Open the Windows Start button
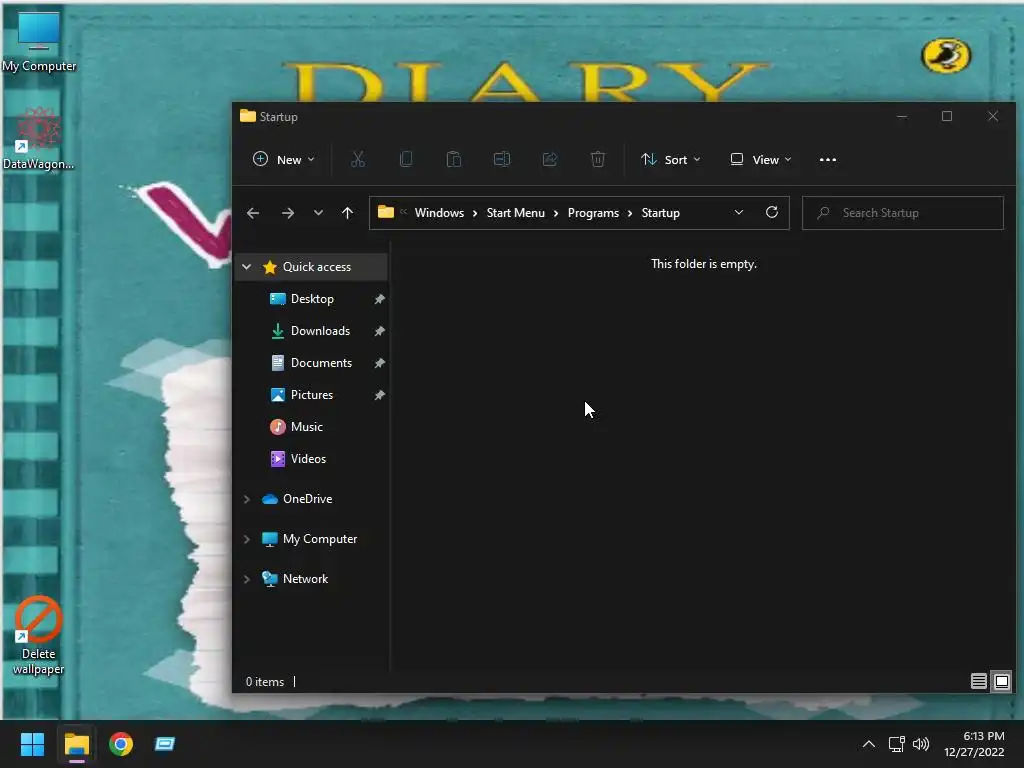Screen dimensions: 1024x768 (x=32, y=744)
